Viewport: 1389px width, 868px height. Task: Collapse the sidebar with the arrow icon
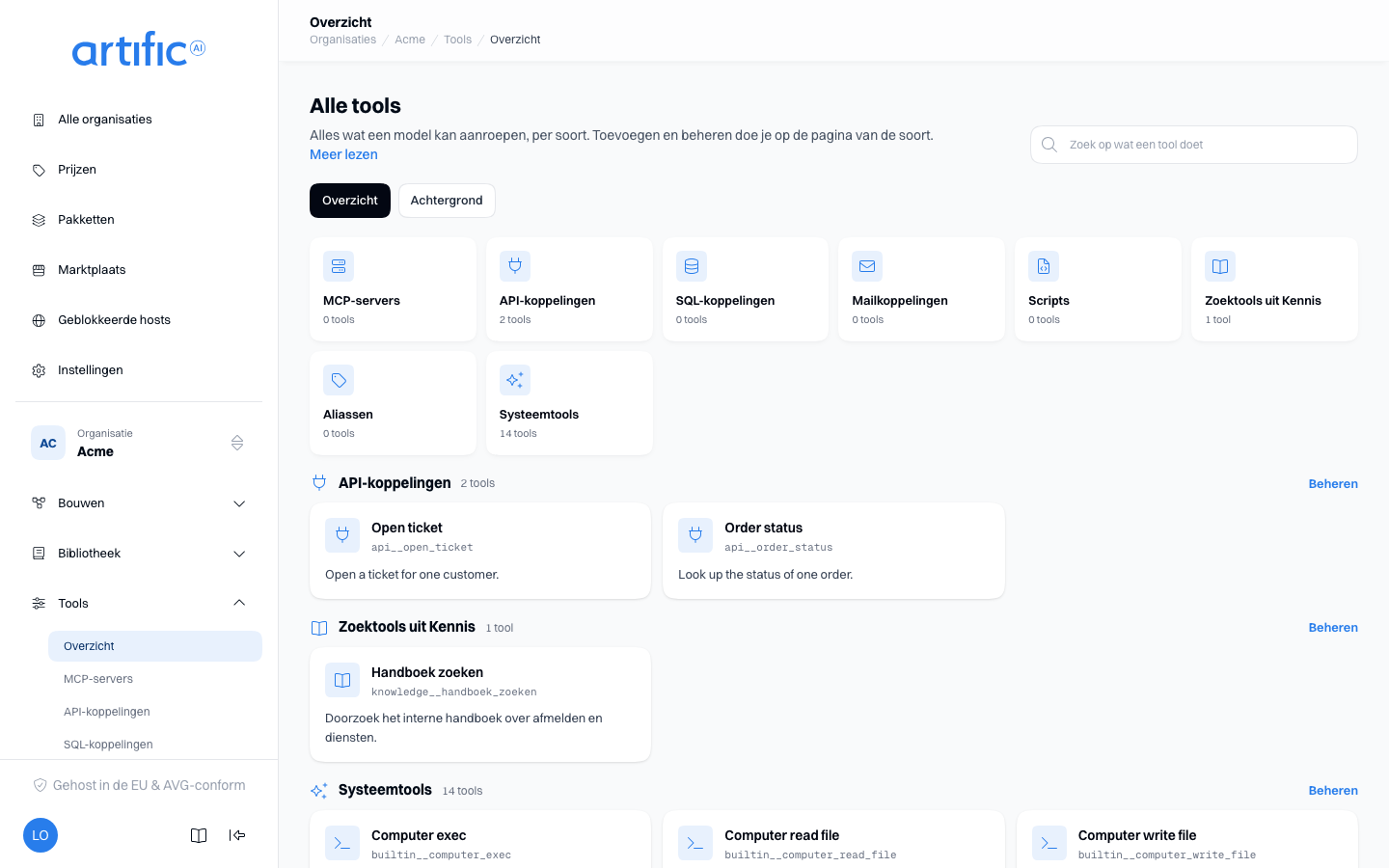coord(237,835)
